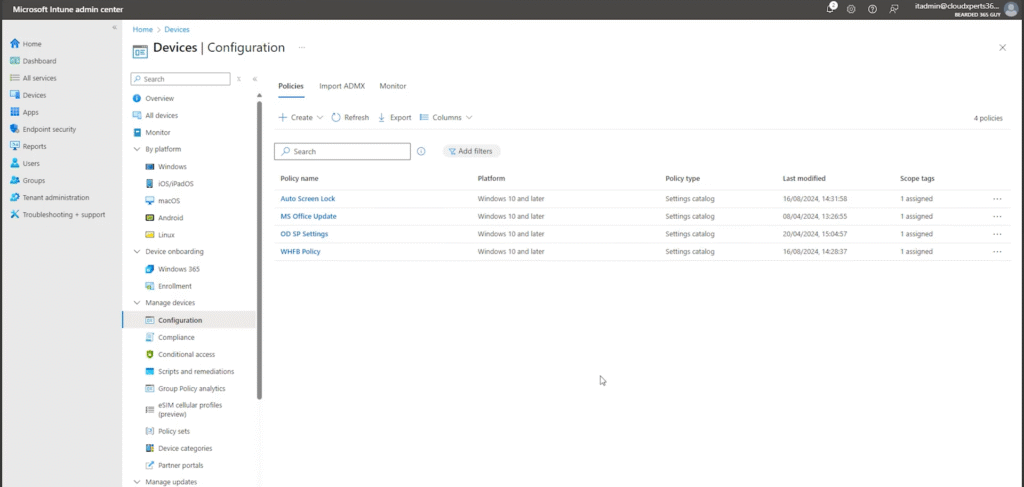Open more options for WHFB Policy
The image size is (1024, 487).
(997, 251)
